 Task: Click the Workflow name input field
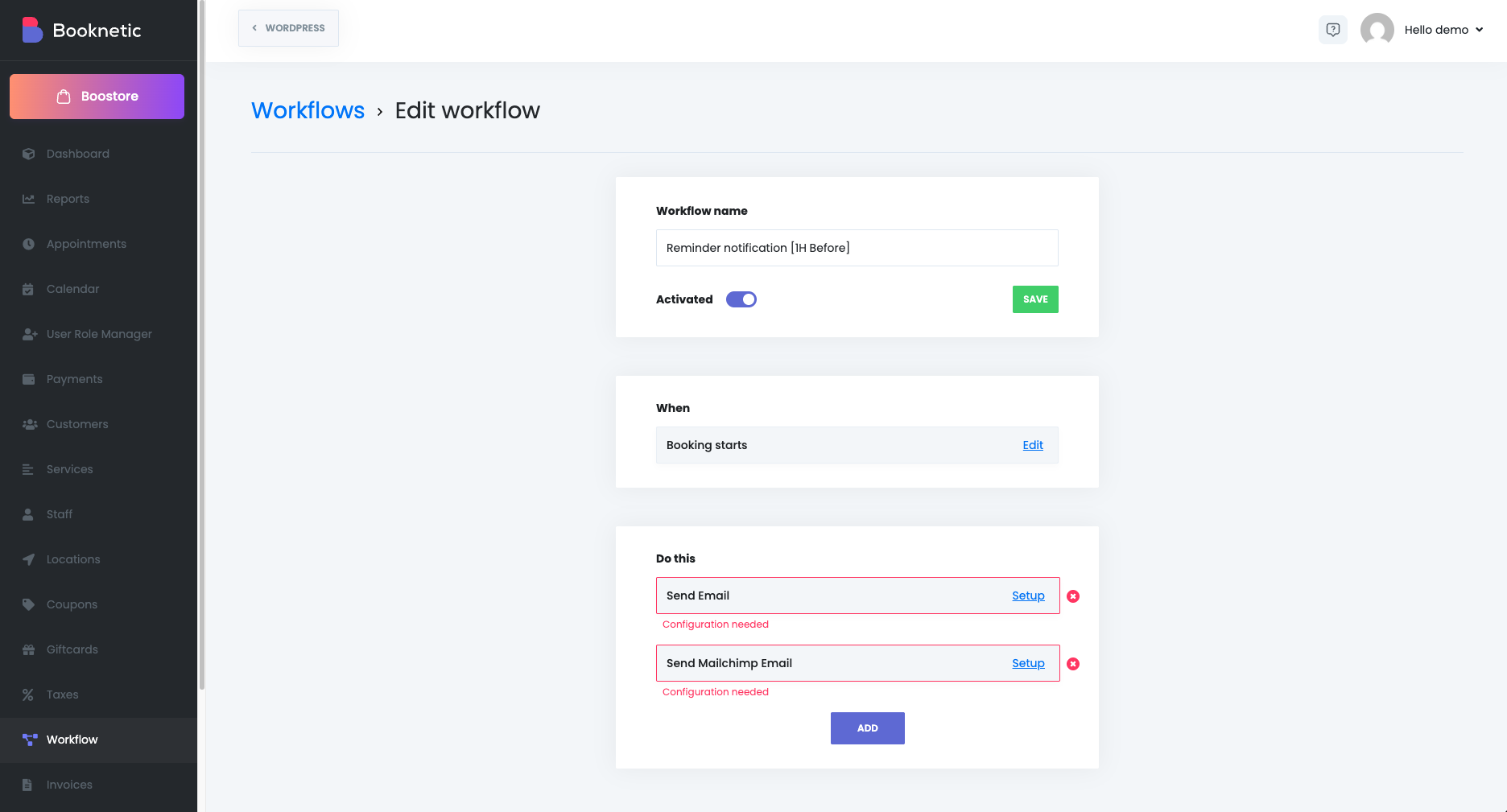[x=857, y=248]
